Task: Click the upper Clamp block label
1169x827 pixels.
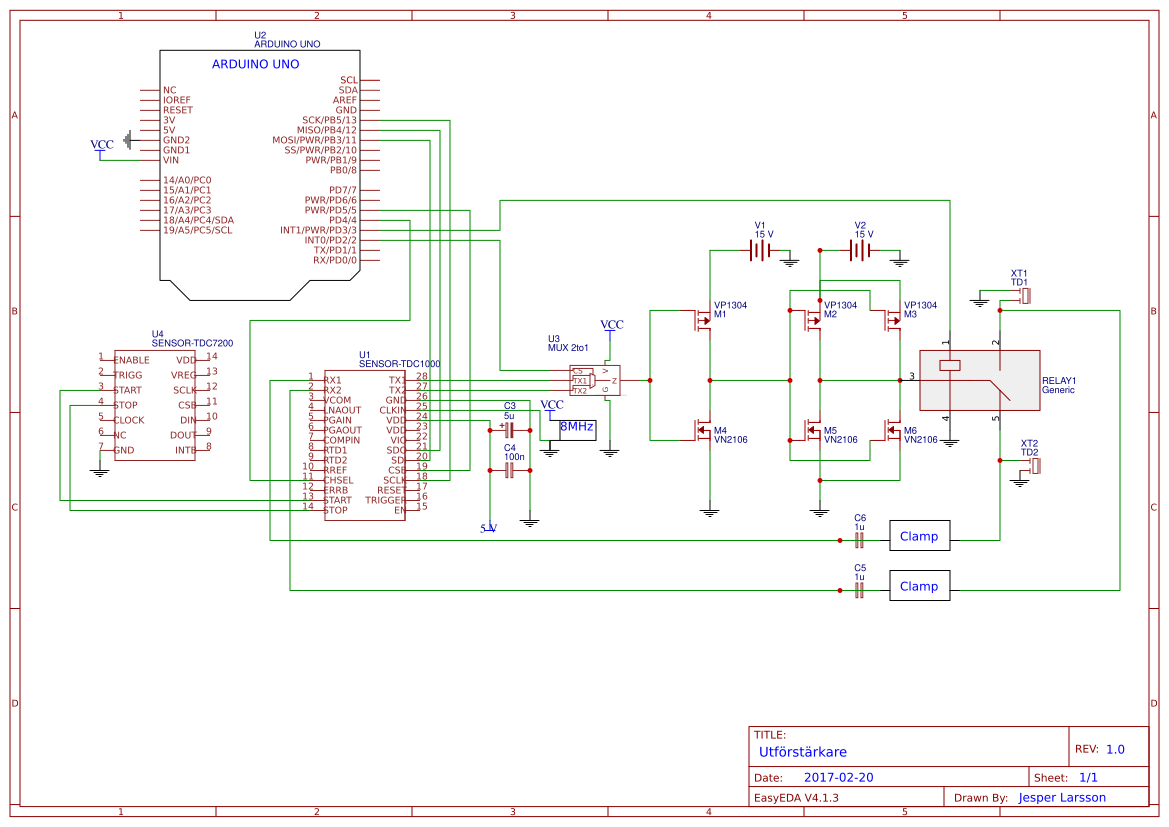Action: coord(919,536)
